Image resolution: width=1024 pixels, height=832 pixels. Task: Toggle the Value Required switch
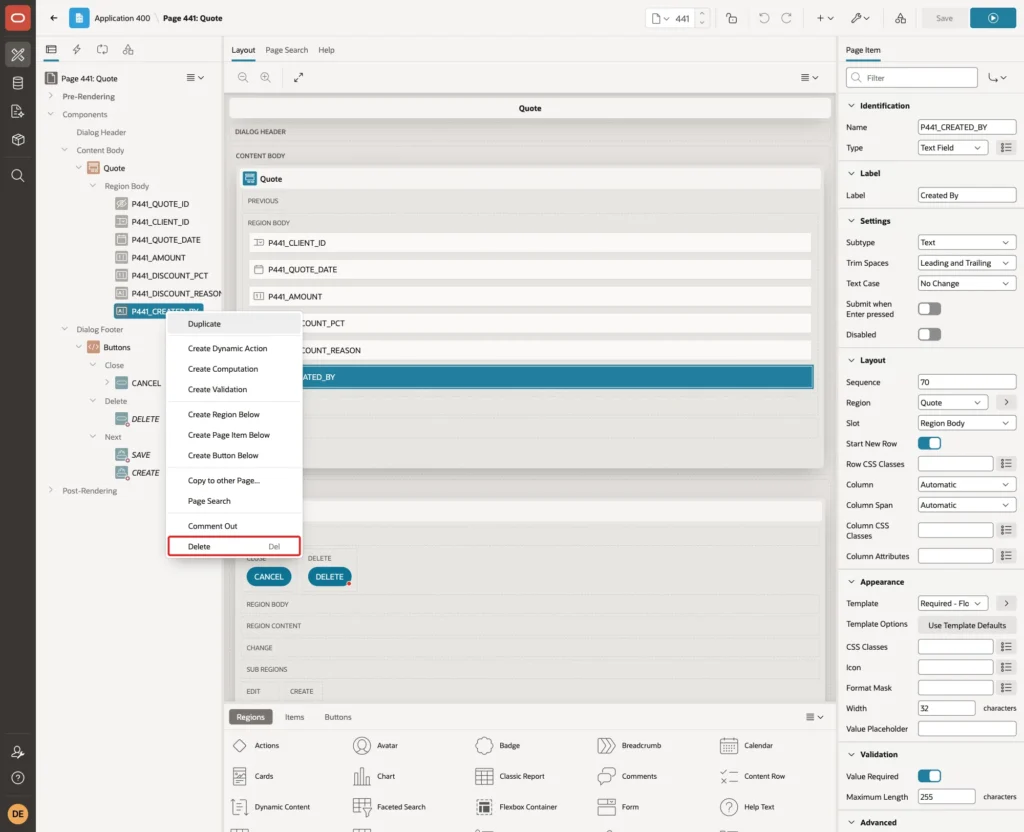[929, 776]
